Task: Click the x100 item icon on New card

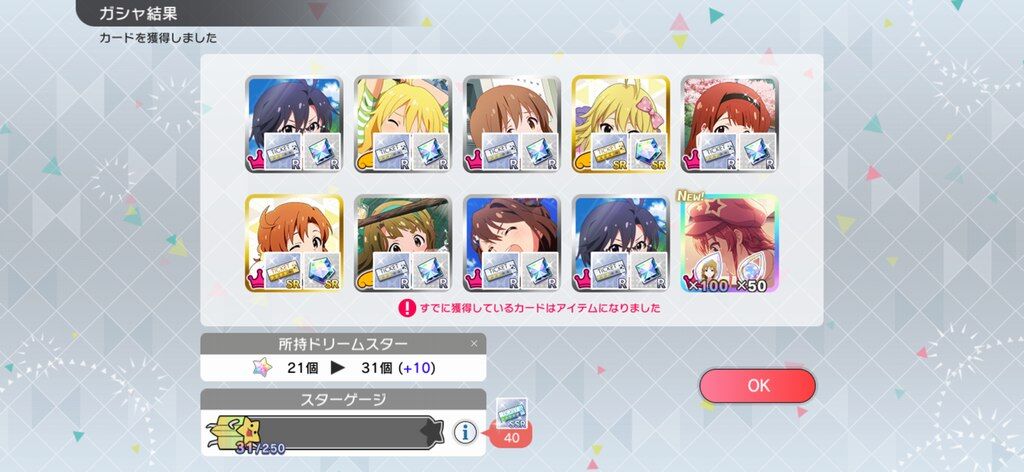Action: coord(709,272)
